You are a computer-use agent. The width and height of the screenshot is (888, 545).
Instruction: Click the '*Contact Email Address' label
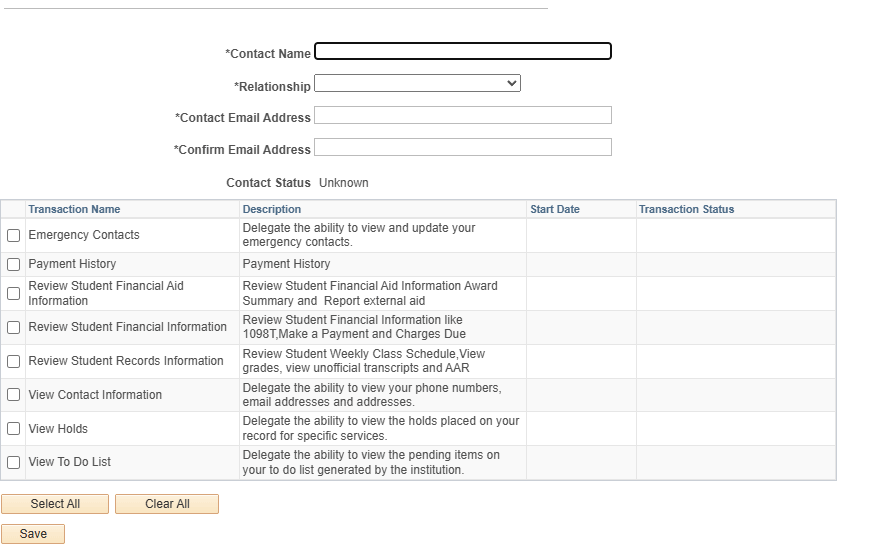pyautogui.click(x=242, y=118)
